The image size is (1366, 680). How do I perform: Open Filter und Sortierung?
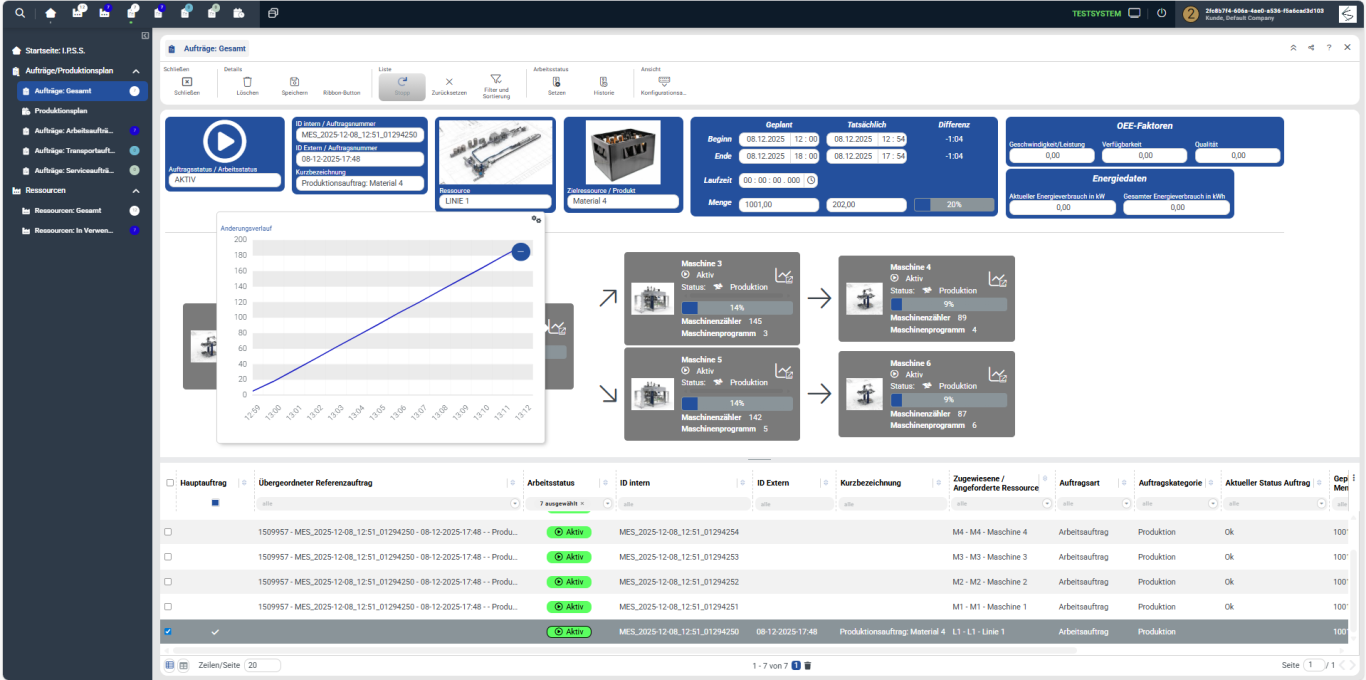click(495, 80)
